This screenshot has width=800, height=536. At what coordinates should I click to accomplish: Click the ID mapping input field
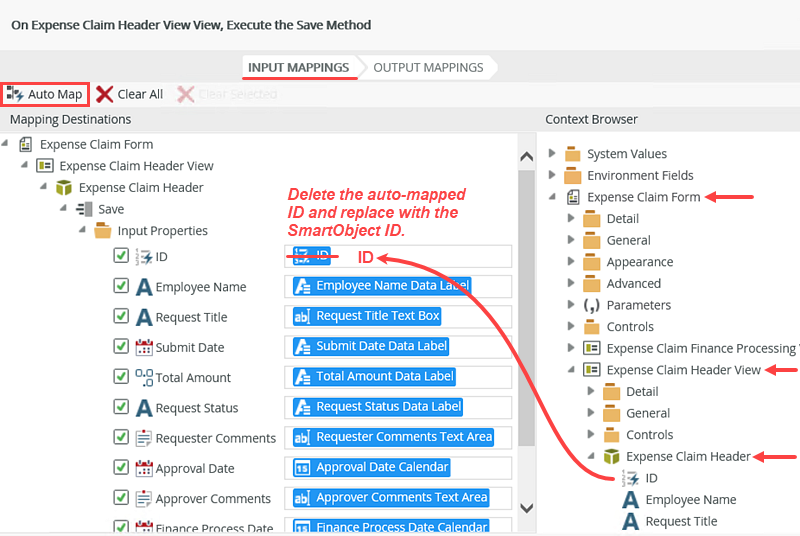398,256
